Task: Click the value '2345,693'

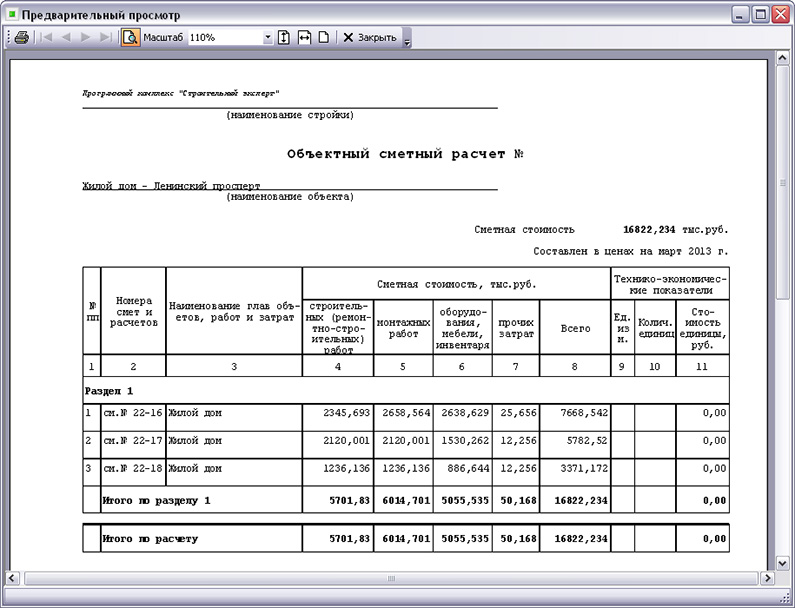Action: 347,413
